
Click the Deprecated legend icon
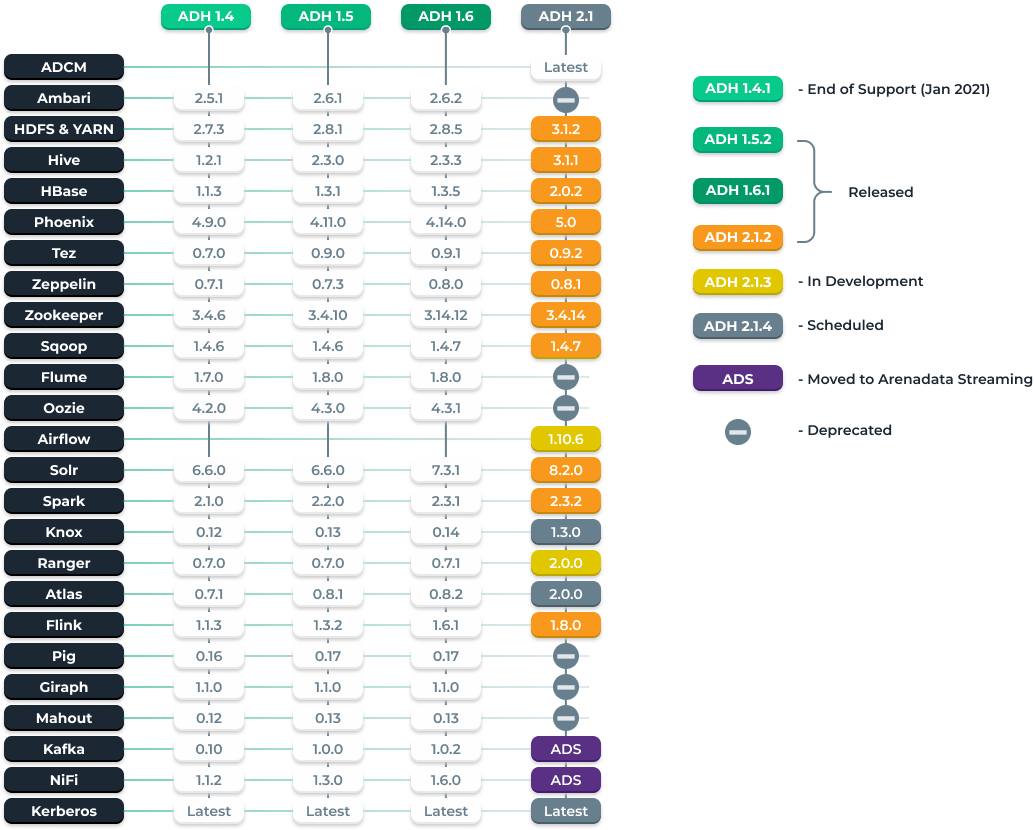point(738,432)
